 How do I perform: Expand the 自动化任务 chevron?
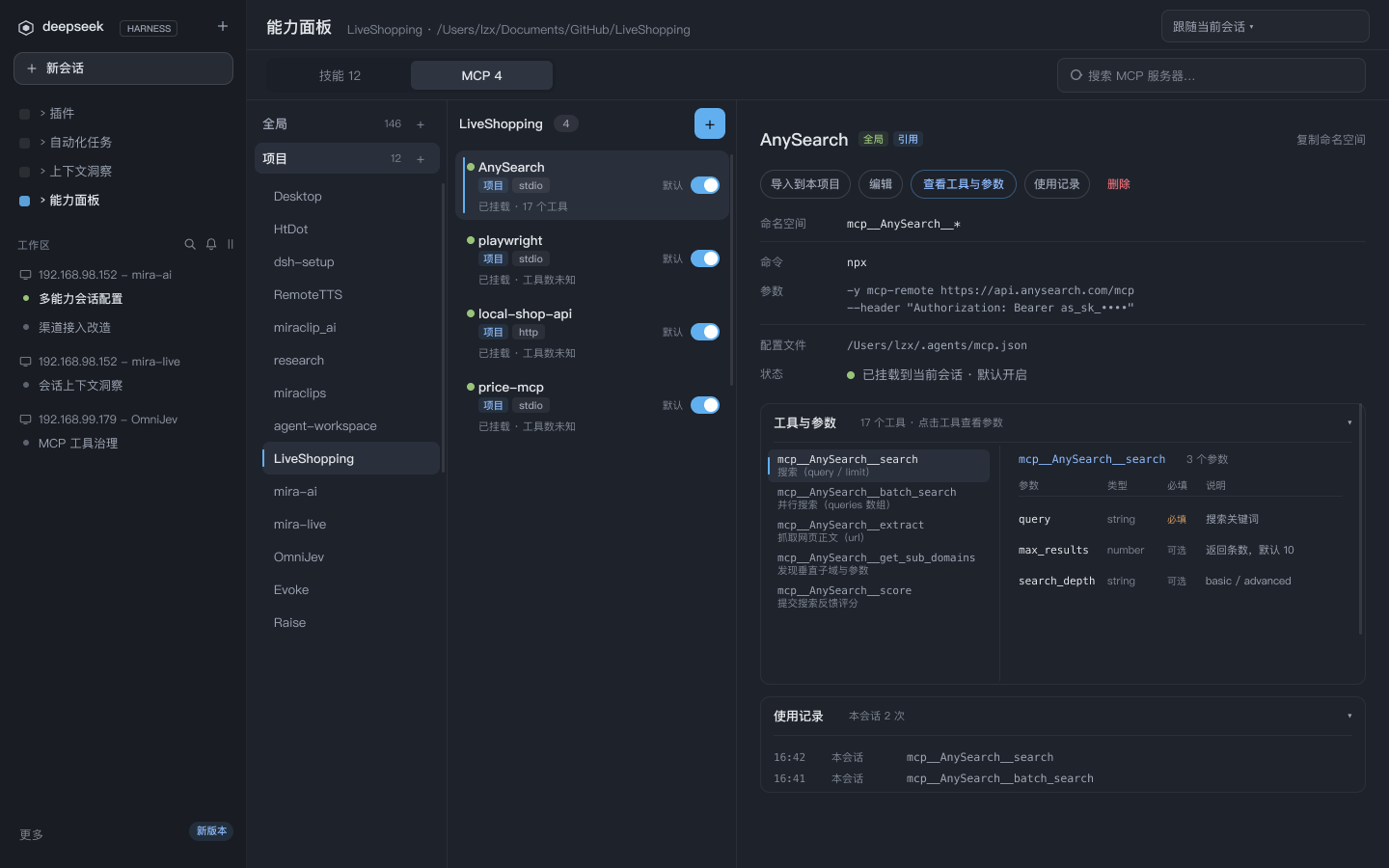[x=42, y=143]
